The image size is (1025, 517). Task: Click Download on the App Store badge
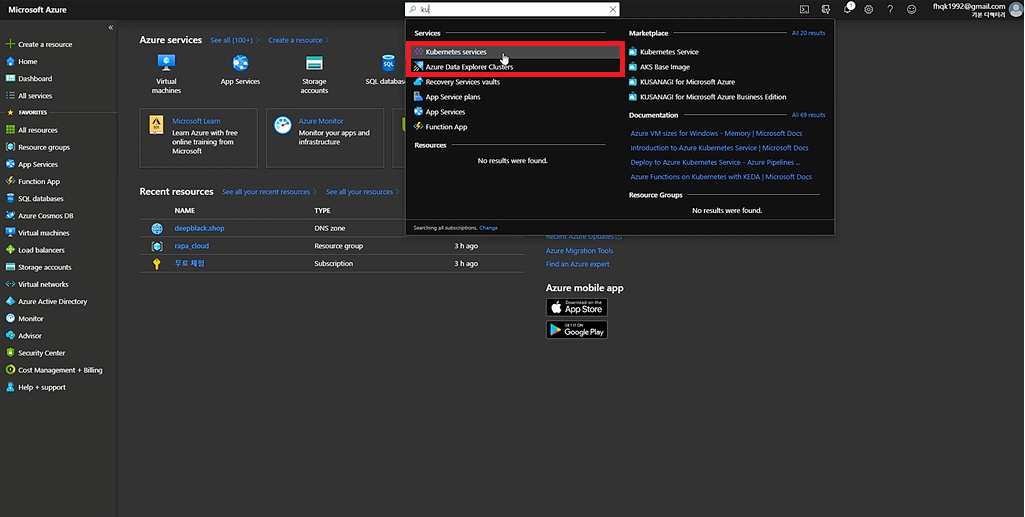[x=577, y=307]
